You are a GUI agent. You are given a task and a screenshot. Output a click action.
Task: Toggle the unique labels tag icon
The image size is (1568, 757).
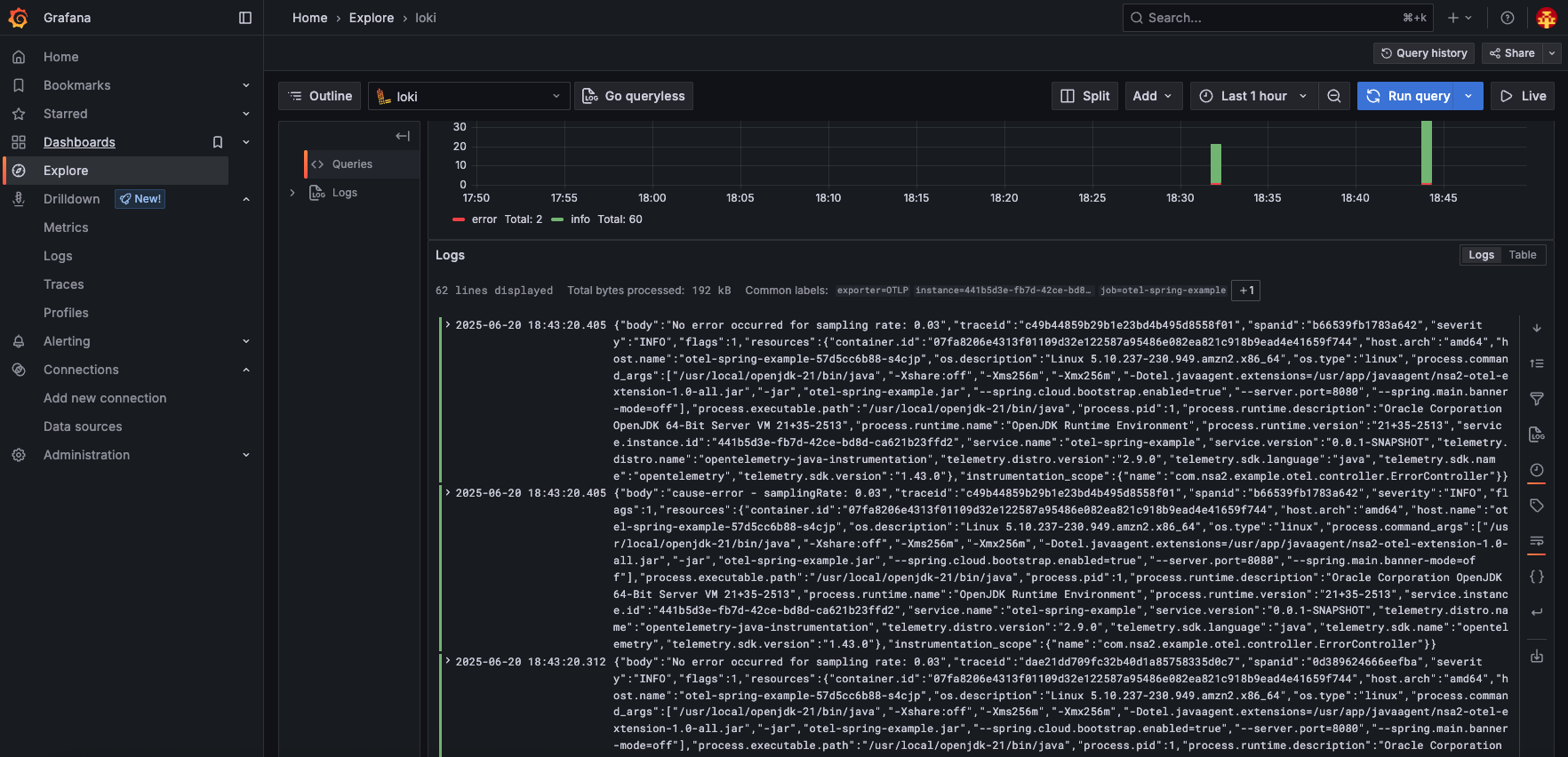click(x=1537, y=506)
